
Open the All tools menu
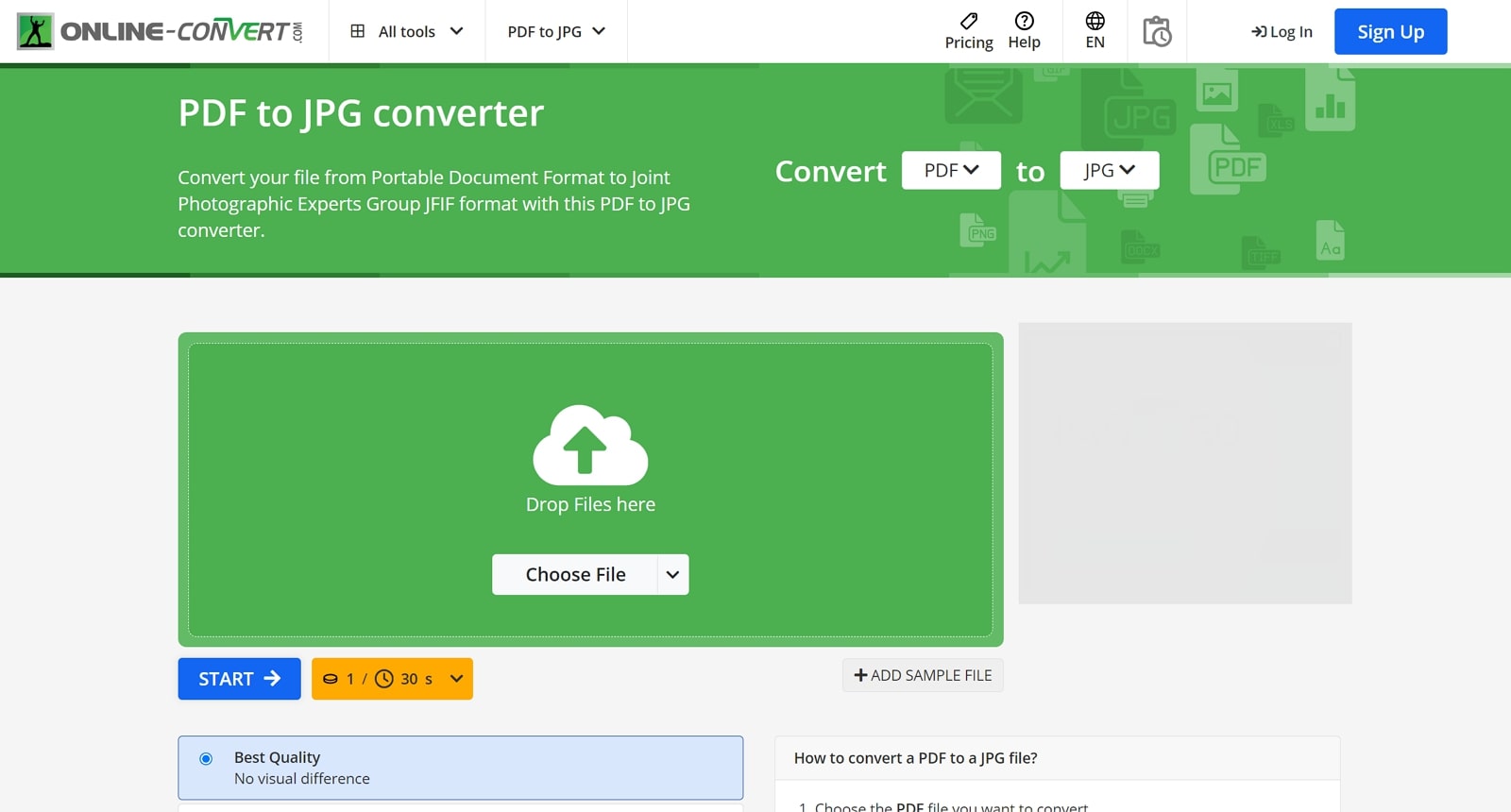pos(407,31)
